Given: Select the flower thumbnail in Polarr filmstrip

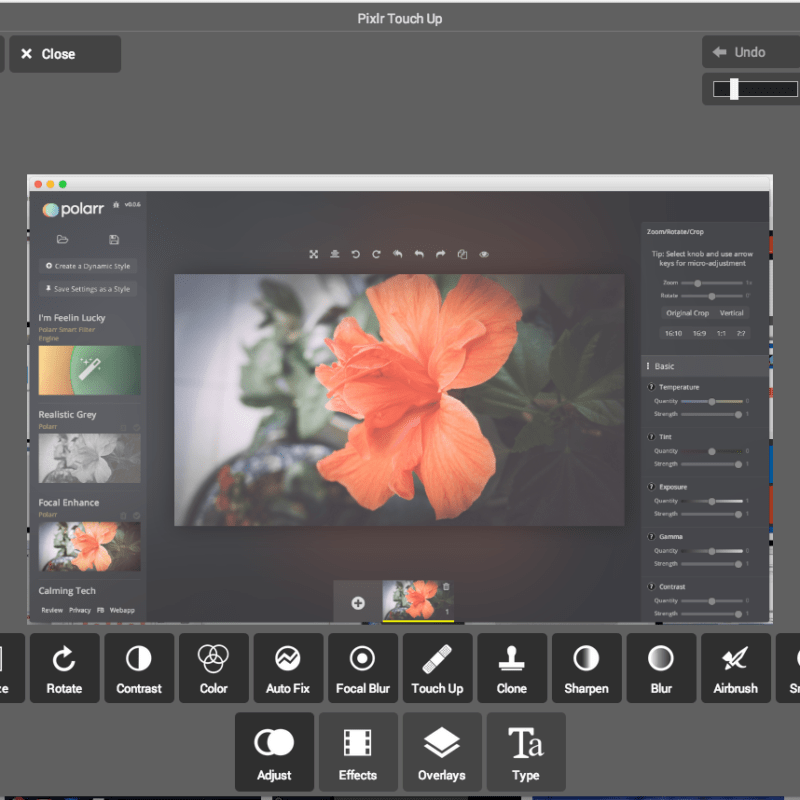Looking at the screenshot, I should (418, 600).
